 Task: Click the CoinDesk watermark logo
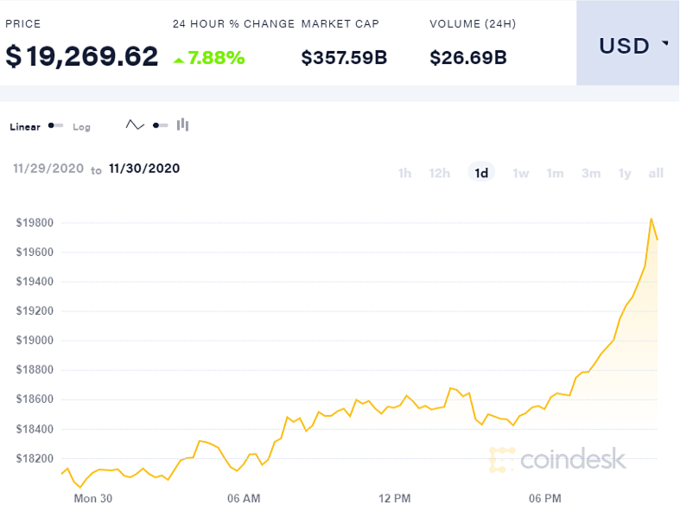557,459
